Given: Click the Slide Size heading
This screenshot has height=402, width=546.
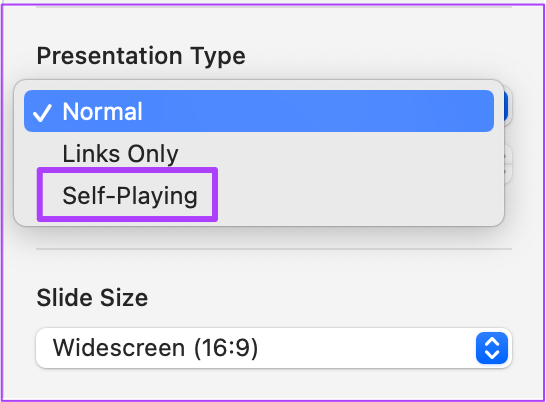Looking at the screenshot, I should (x=92, y=297).
